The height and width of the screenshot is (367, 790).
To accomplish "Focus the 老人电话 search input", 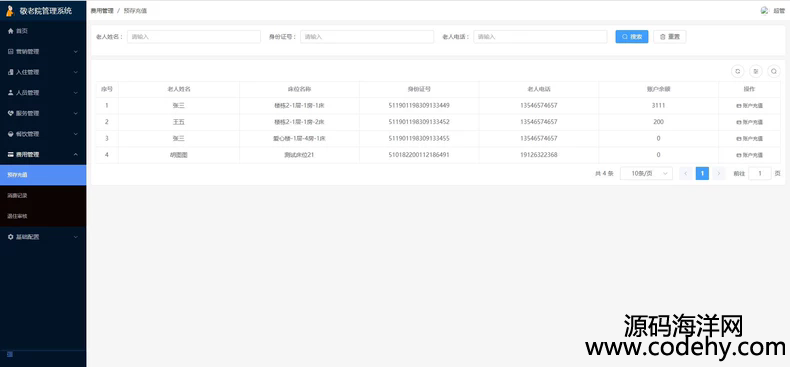I will click(x=540, y=37).
